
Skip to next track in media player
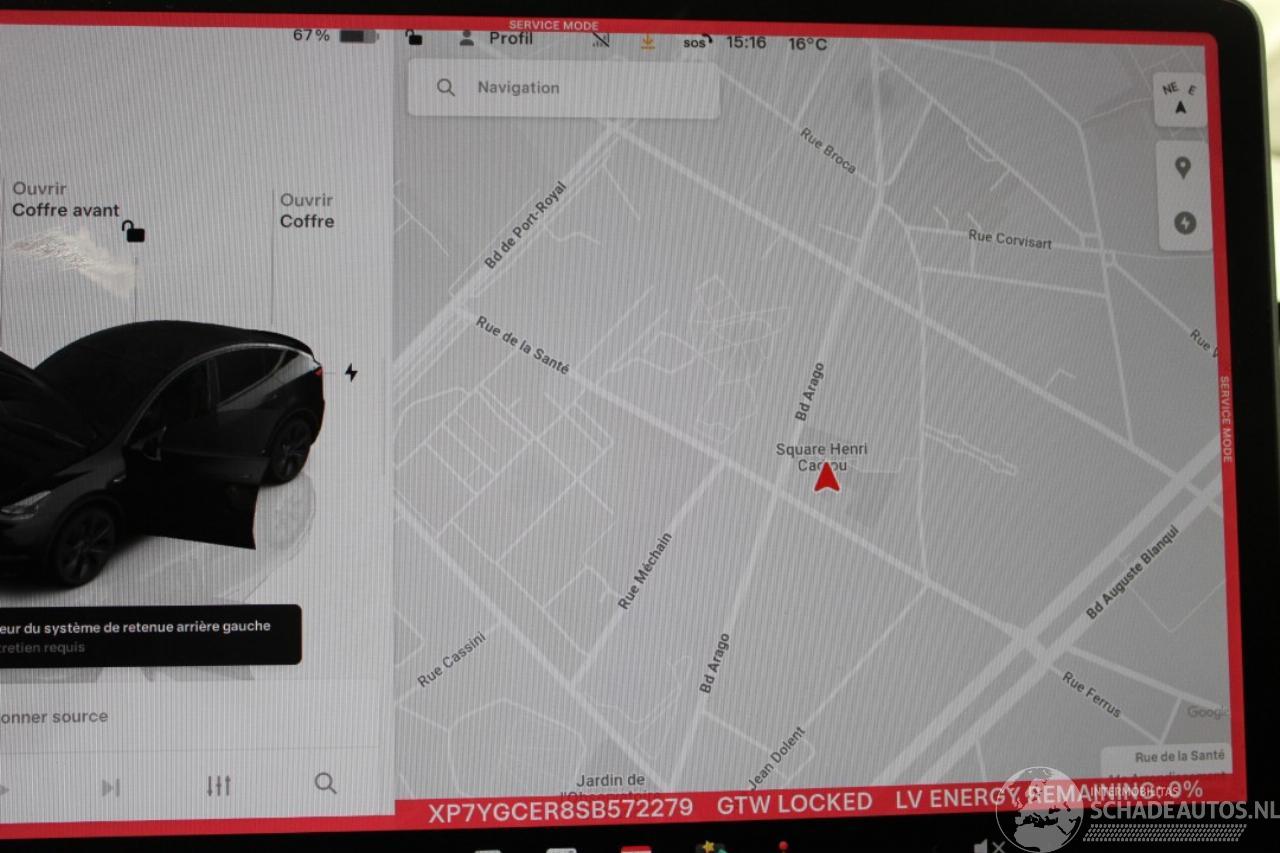tap(111, 788)
